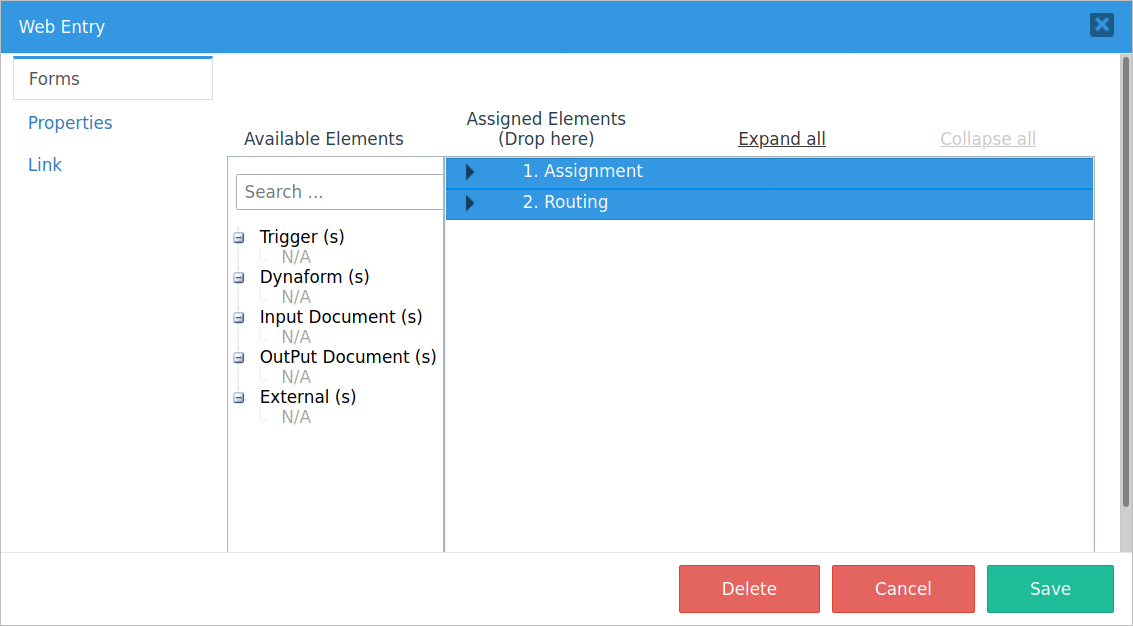Collapse the Trigger (s) tree node

(239, 238)
